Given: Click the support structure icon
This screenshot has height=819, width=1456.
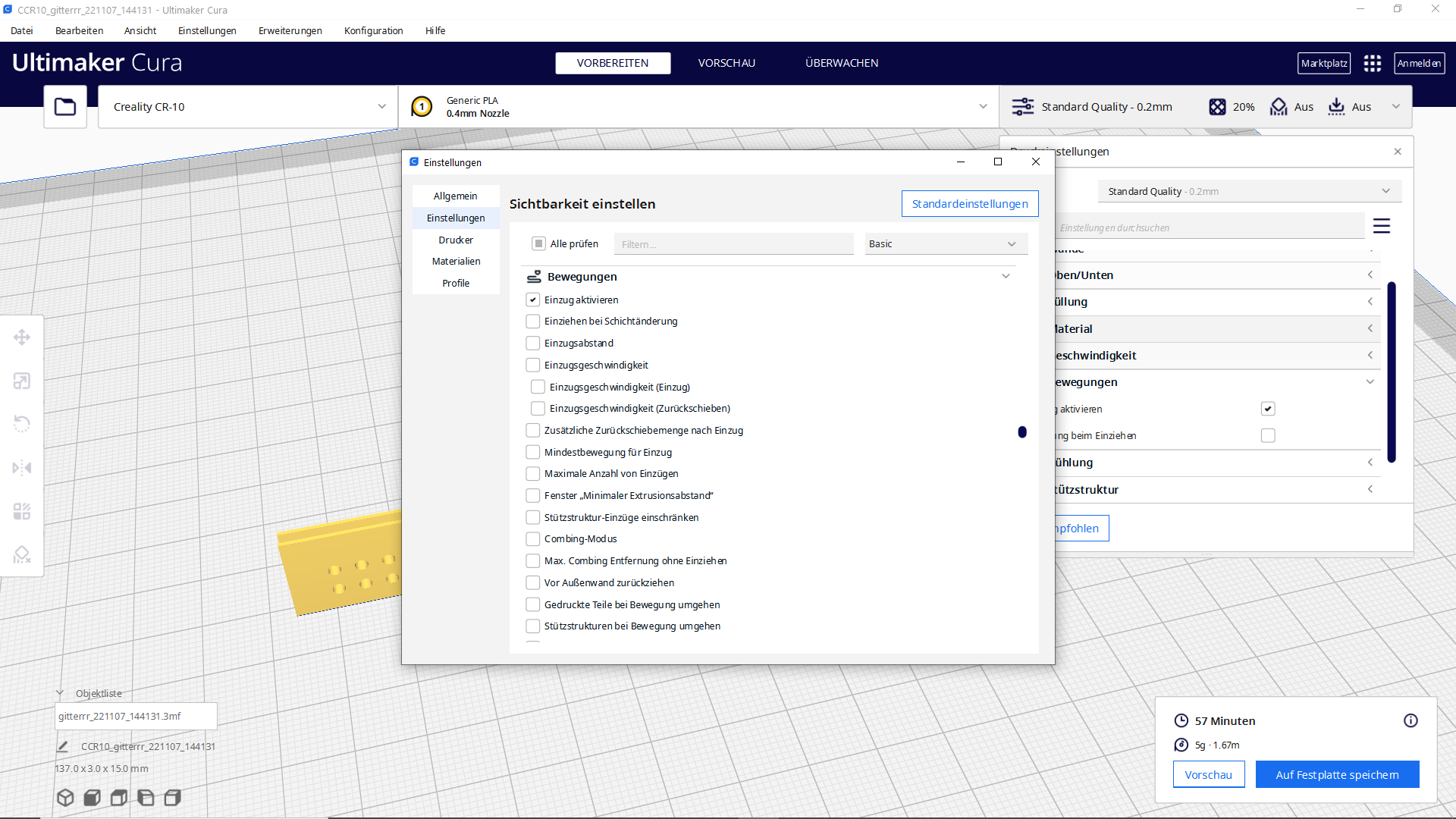Looking at the screenshot, I should tap(1279, 107).
